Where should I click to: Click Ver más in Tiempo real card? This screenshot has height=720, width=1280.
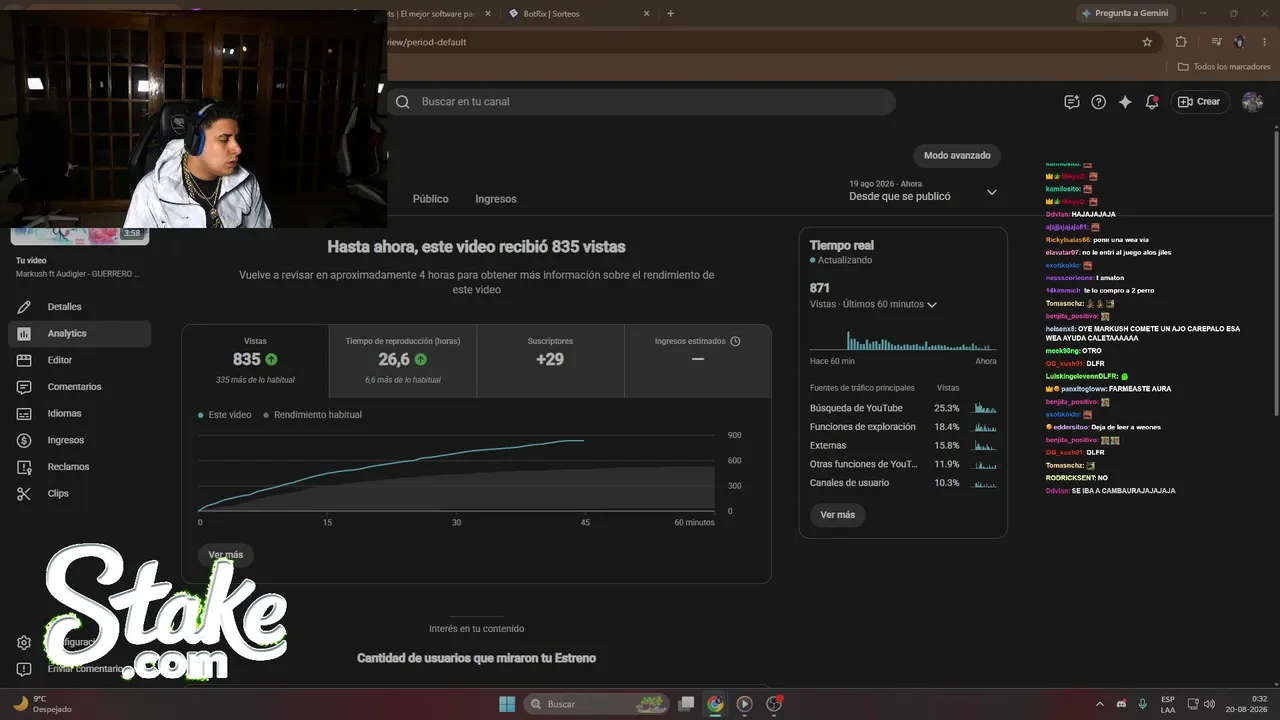pyautogui.click(x=838, y=515)
